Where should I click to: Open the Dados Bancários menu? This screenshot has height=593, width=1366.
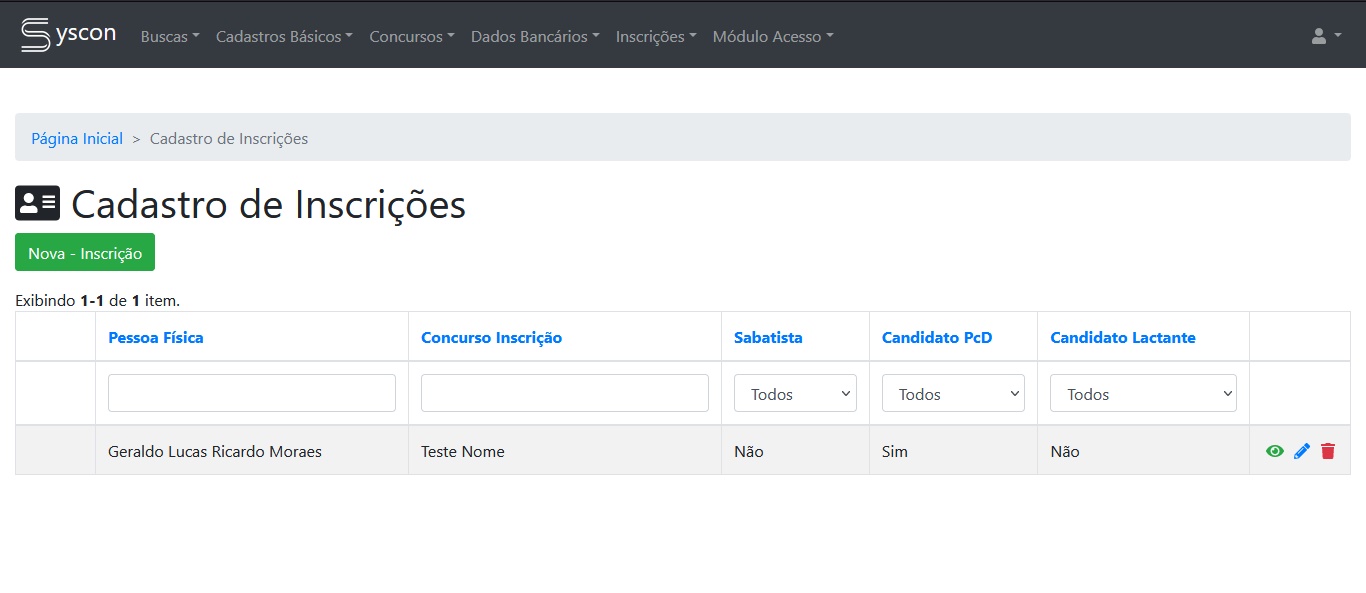[535, 36]
